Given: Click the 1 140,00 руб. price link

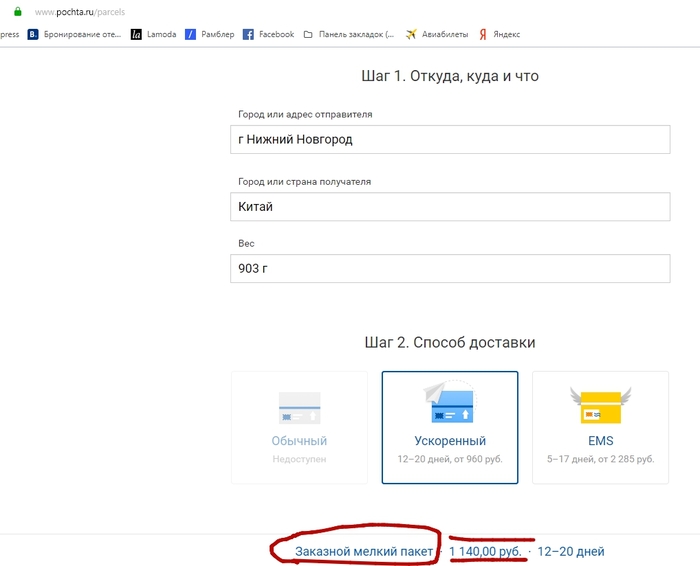Looking at the screenshot, I should click(x=485, y=552).
